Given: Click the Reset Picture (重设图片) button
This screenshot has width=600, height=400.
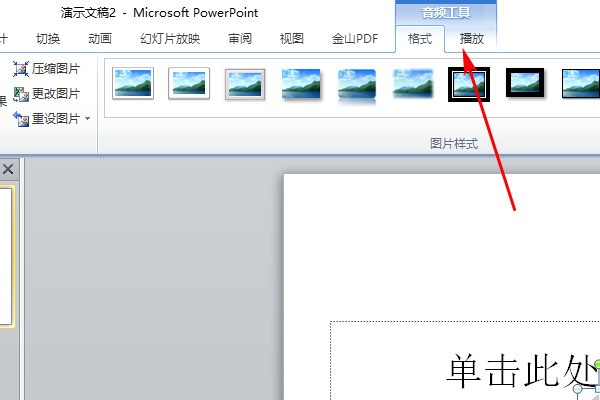Looking at the screenshot, I should coord(46,119).
